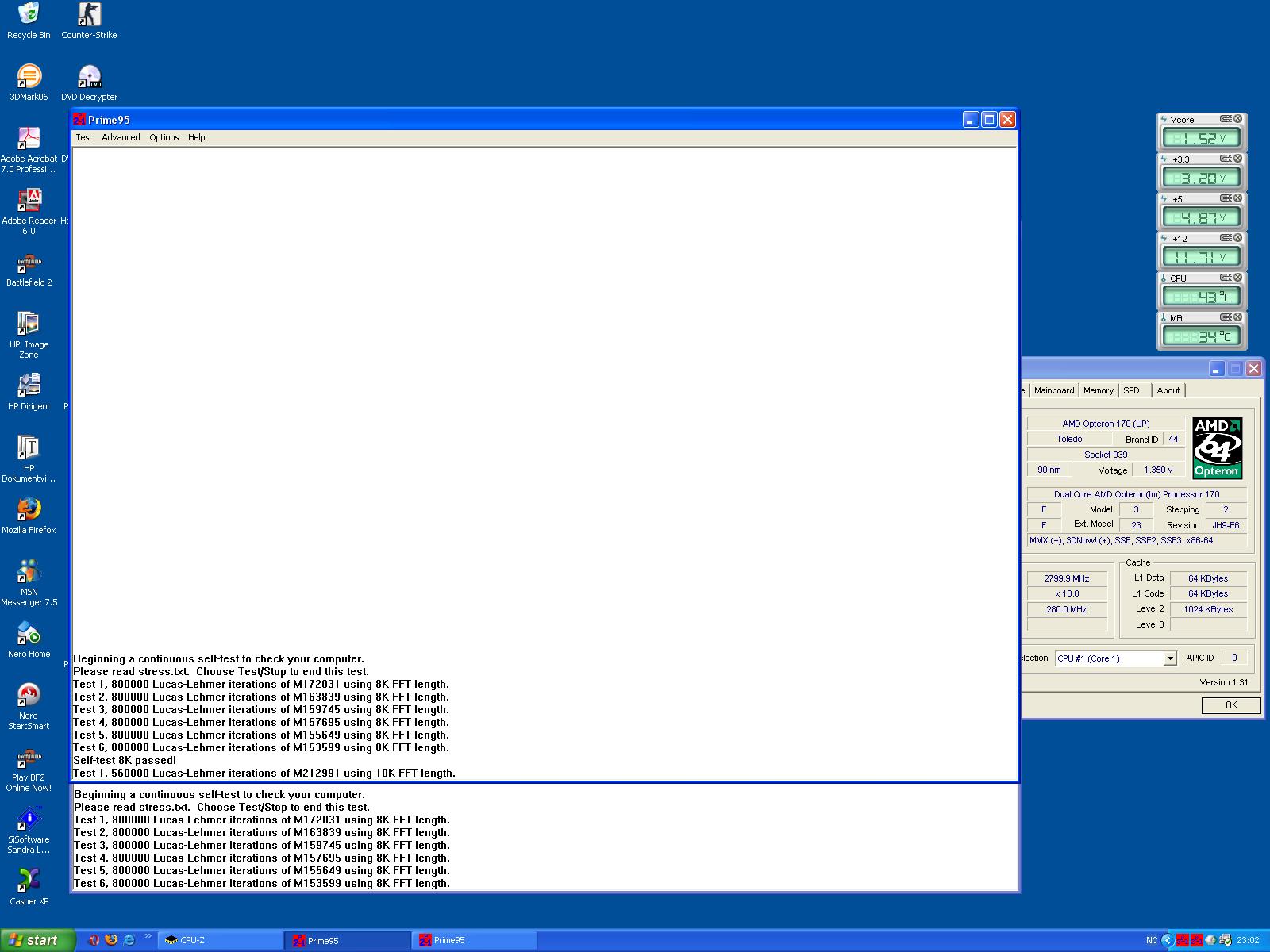Switch to the About tab in CPU-Z
1270x952 pixels.
point(1168,390)
